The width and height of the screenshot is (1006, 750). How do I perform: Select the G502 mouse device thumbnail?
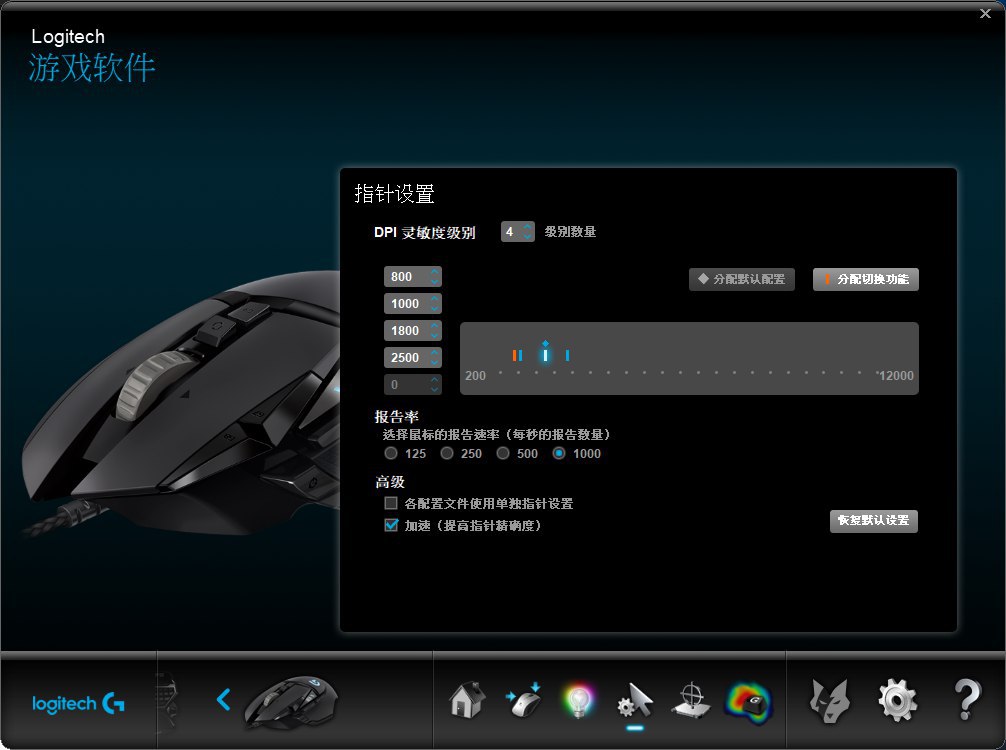tap(291, 702)
